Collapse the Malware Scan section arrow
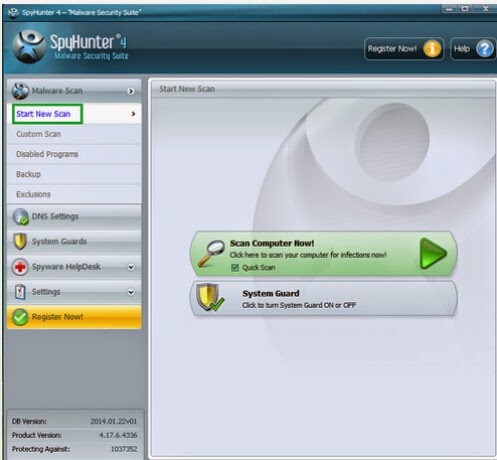This screenshot has width=497, height=460. click(131, 91)
